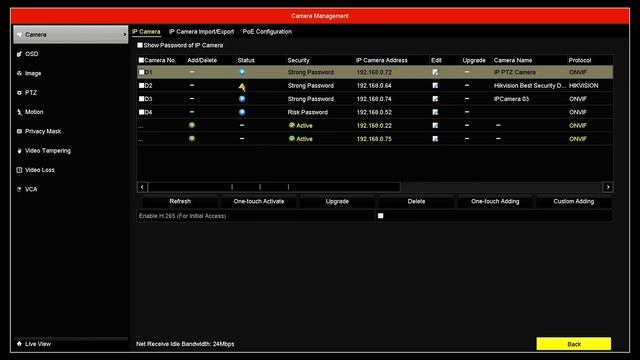Open Privacy Mask settings

(43, 131)
